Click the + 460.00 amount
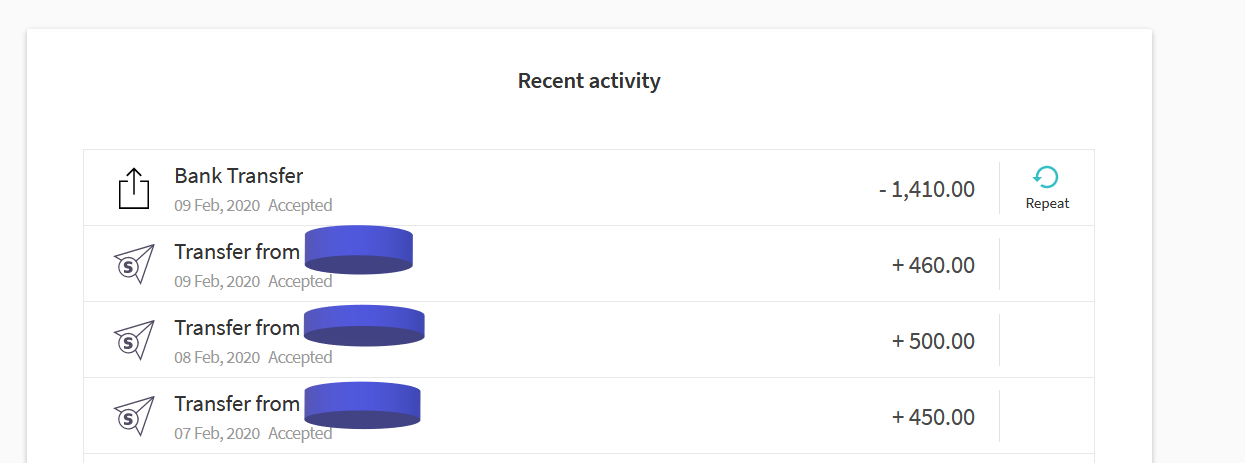The image size is (1245, 463). (x=933, y=265)
